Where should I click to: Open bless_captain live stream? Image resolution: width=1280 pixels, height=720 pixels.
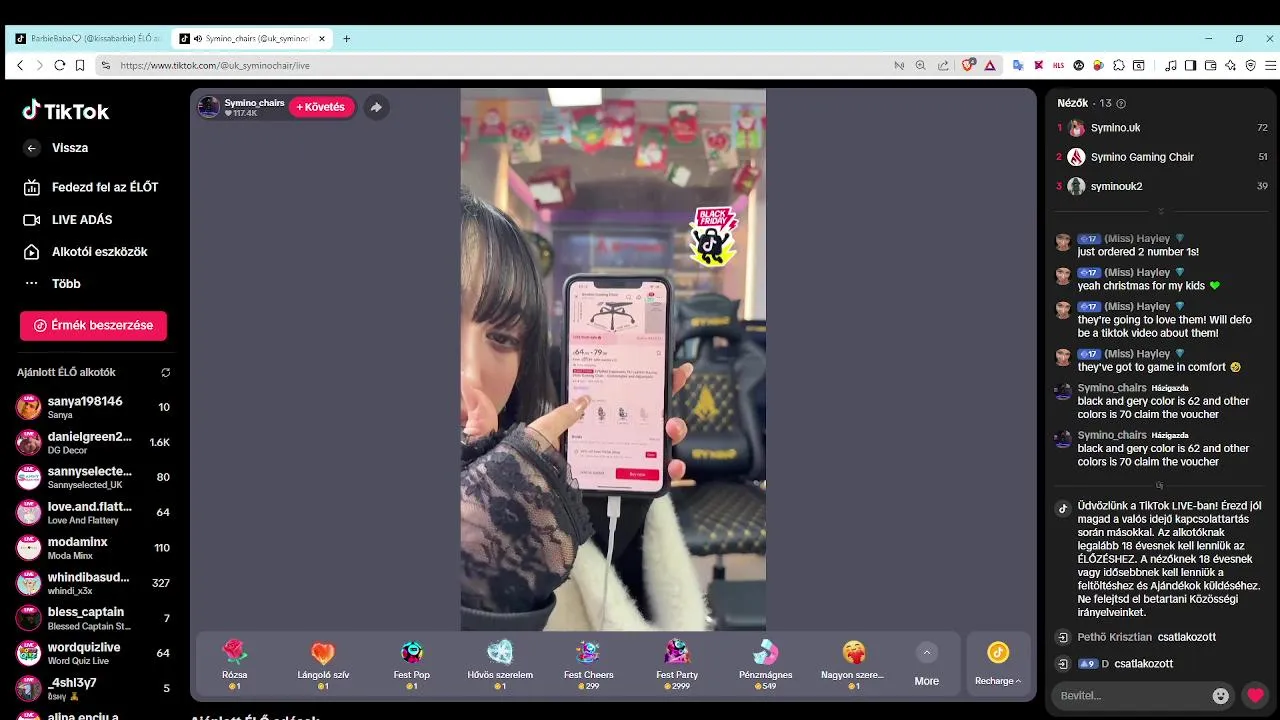click(93, 618)
